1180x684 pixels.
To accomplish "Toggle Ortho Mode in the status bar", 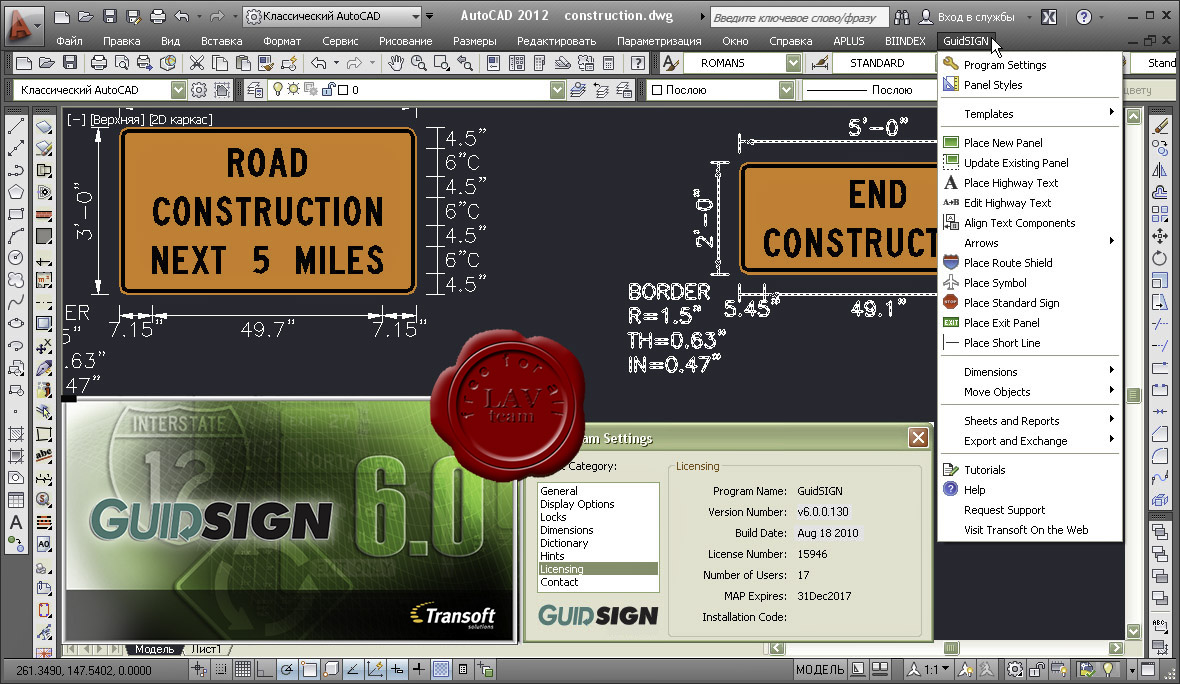I will 264,669.
